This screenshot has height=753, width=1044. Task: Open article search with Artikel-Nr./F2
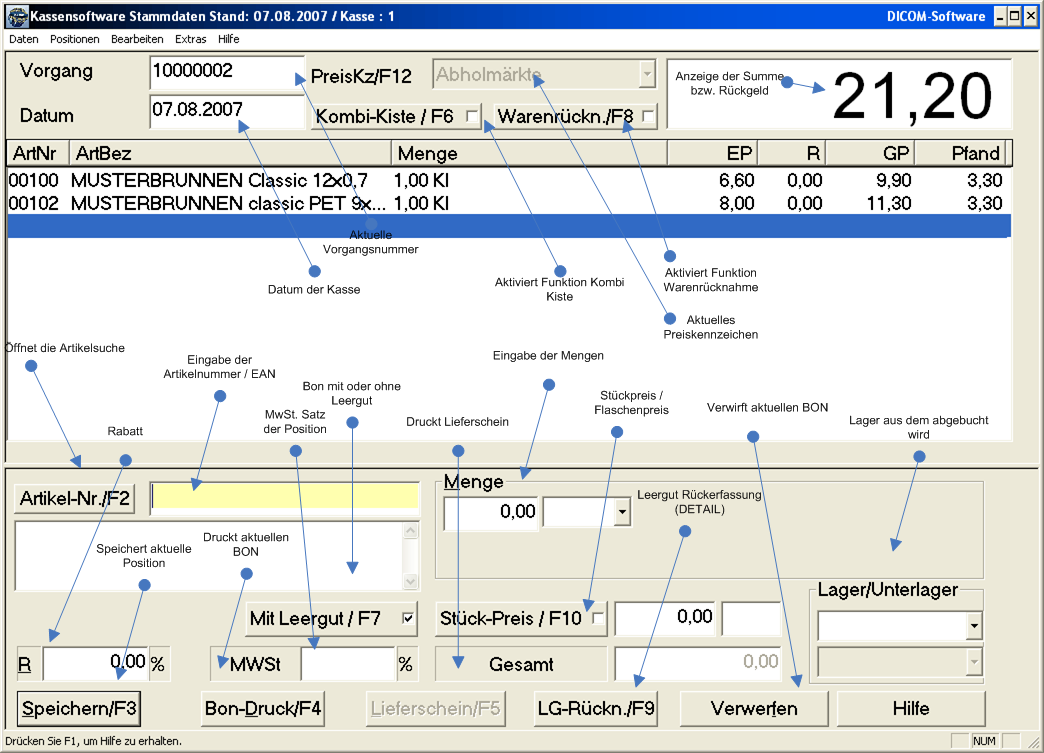(x=75, y=499)
